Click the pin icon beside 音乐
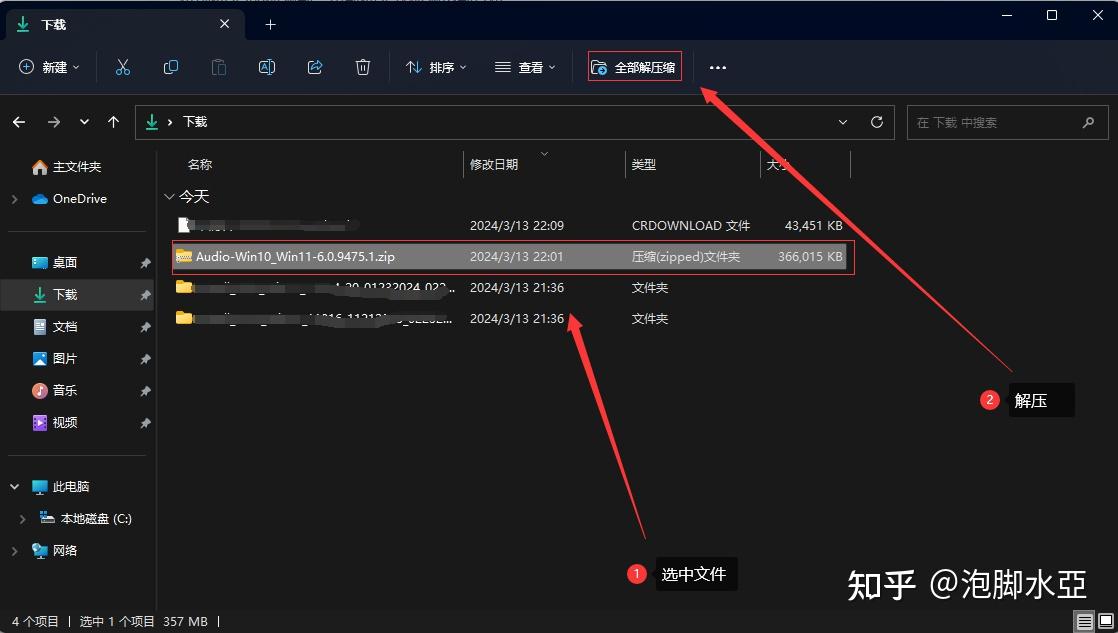 pos(145,391)
